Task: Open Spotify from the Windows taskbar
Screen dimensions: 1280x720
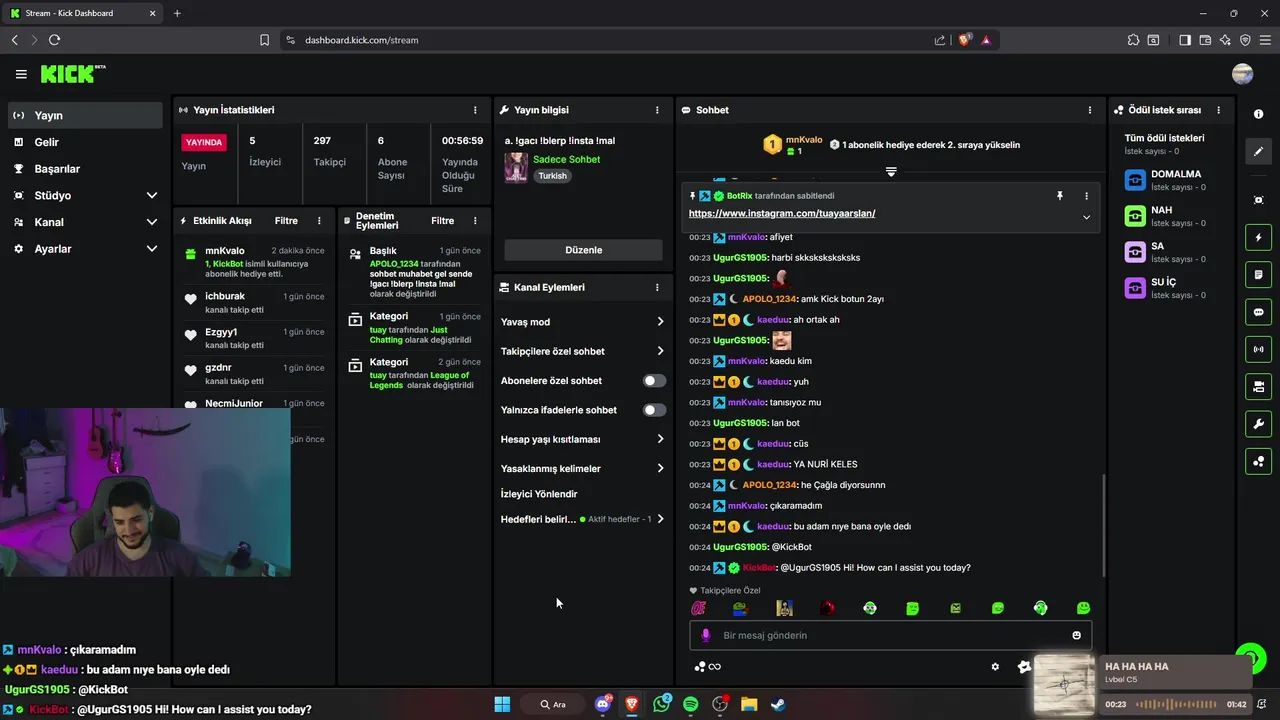Action: click(691, 704)
